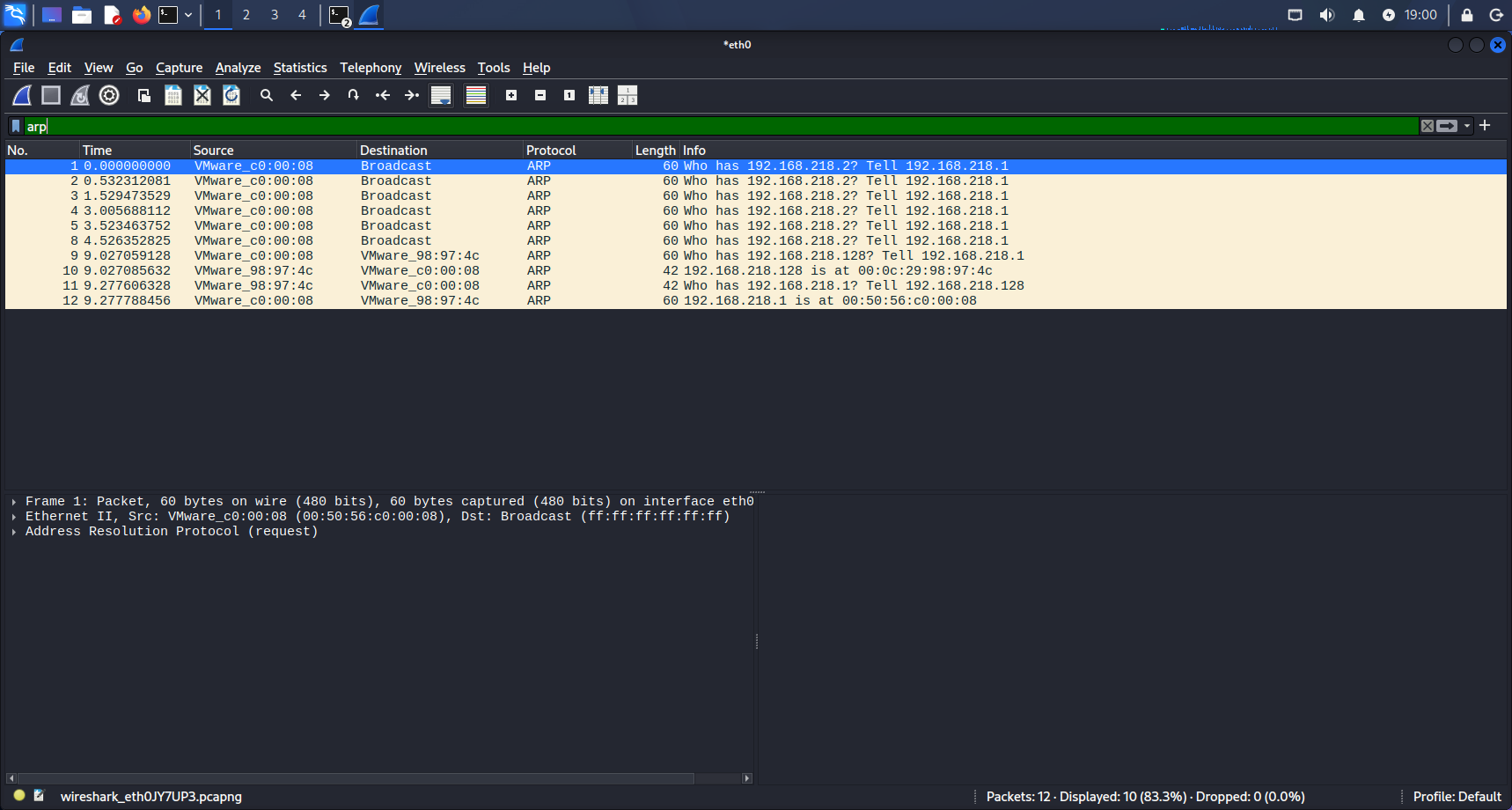This screenshot has width=1512, height=810.
Task: Open the Kali applications menu
Action: (x=16, y=15)
